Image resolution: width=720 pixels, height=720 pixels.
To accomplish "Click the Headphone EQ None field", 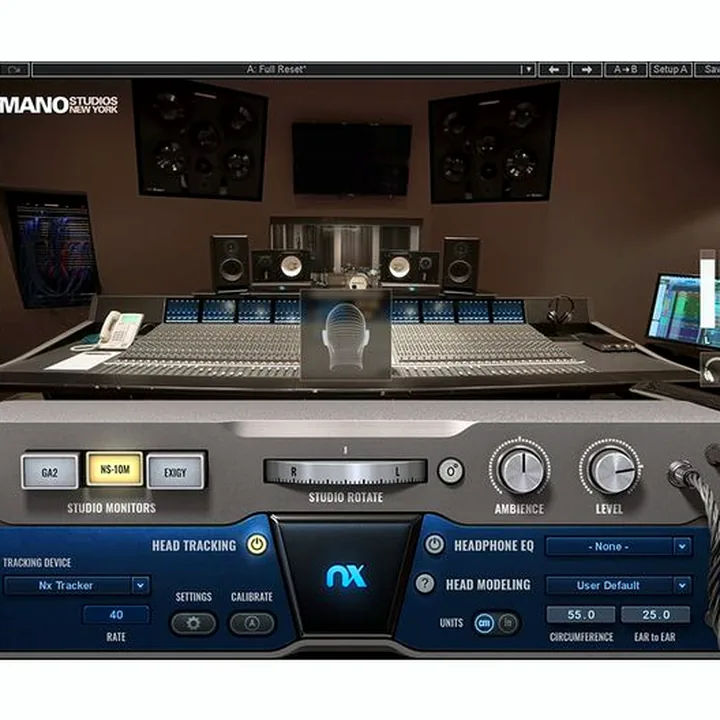I will click(x=609, y=546).
